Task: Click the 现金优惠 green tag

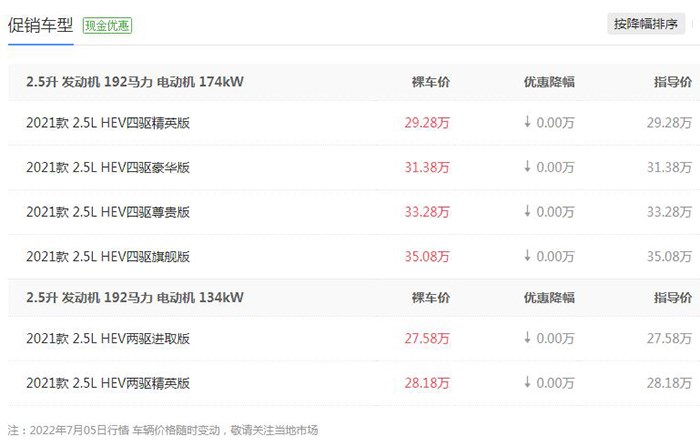Action: (x=107, y=25)
